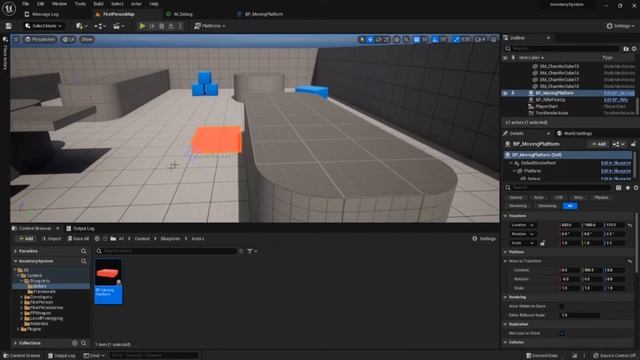Select the Physics filter in Details
The height and width of the screenshot is (360, 640).
[601, 198]
